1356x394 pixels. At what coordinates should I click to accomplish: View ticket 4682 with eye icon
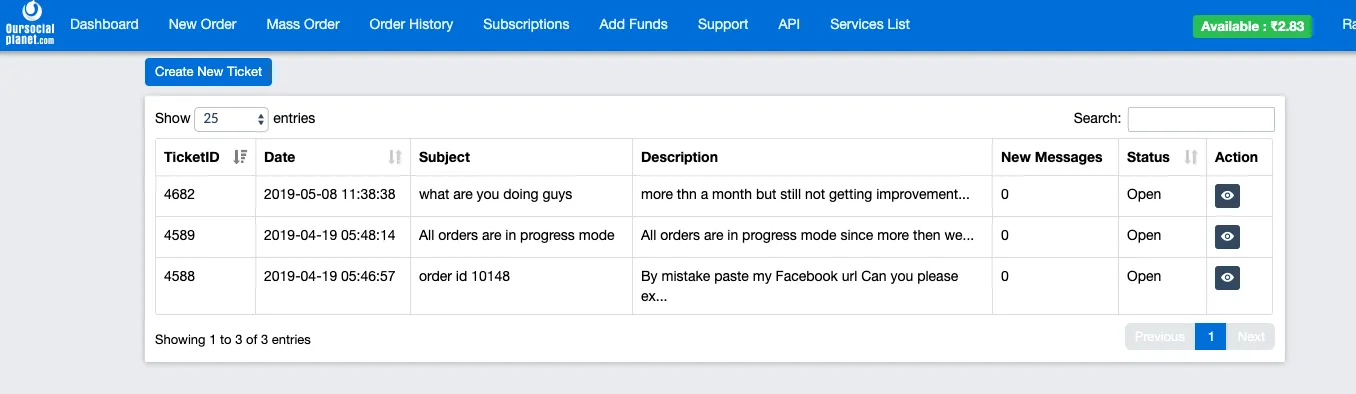point(1227,196)
